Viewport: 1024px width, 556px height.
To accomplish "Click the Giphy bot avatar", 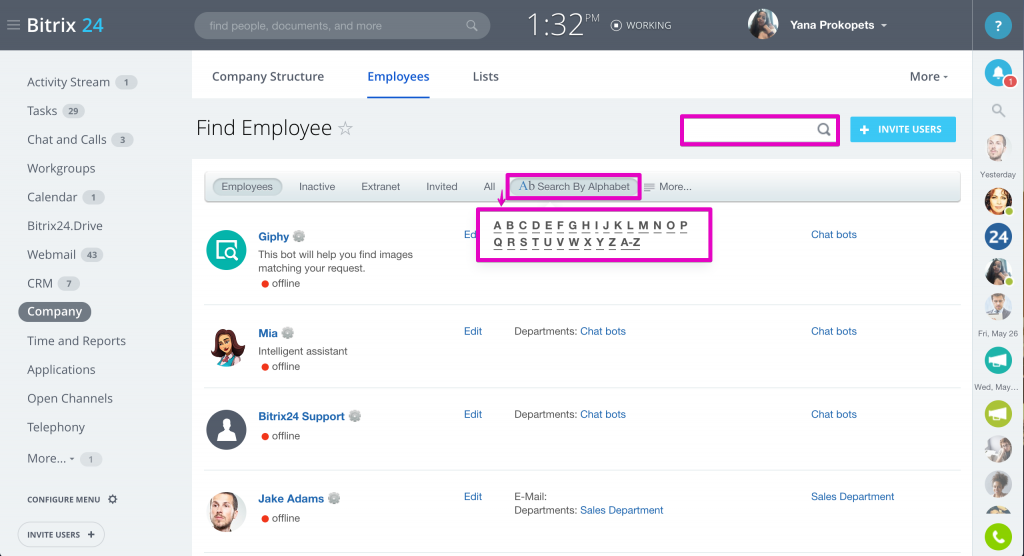I will 226,250.
